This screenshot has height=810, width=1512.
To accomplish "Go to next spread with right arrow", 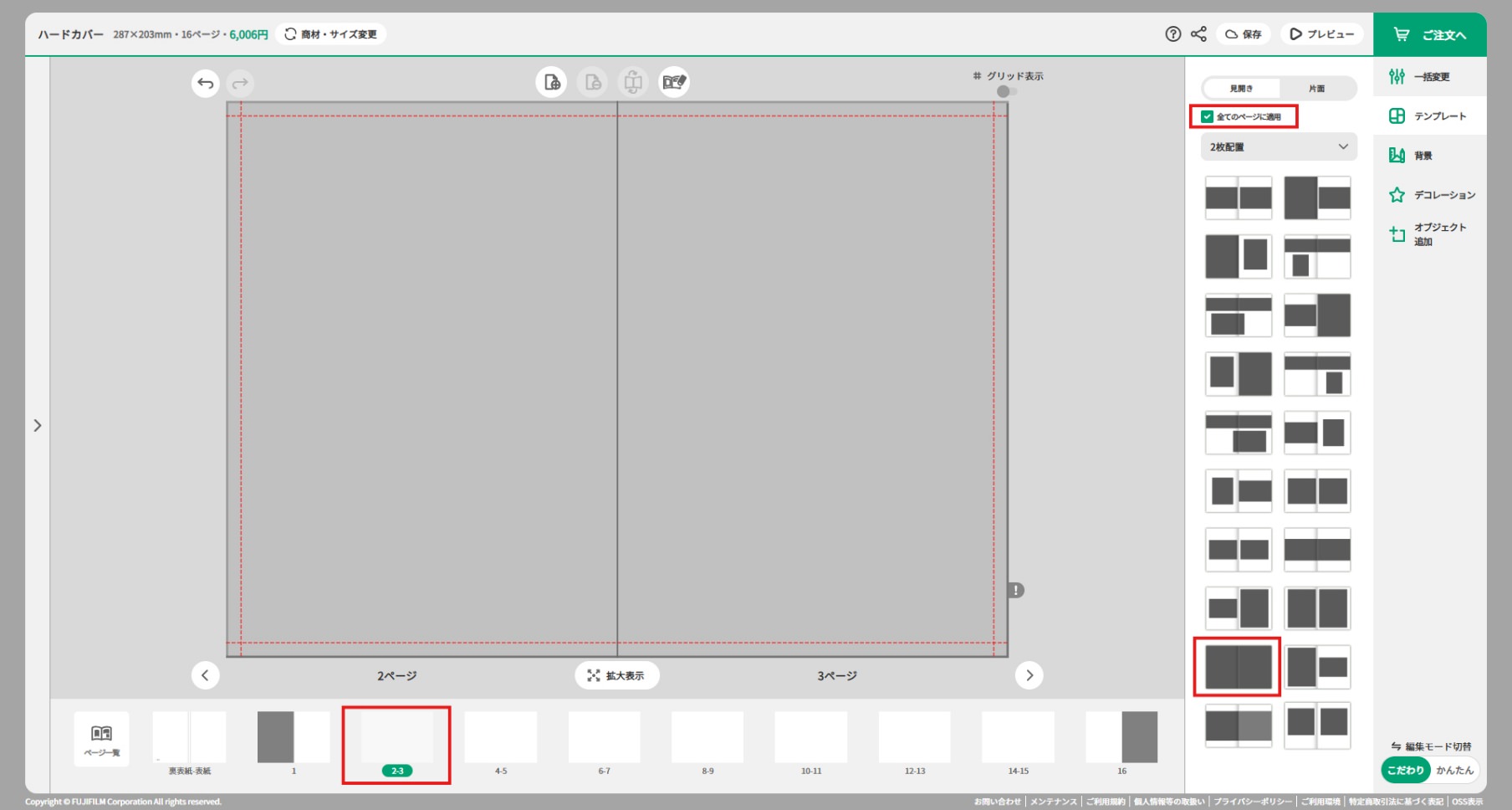I will pyautogui.click(x=1029, y=675).
